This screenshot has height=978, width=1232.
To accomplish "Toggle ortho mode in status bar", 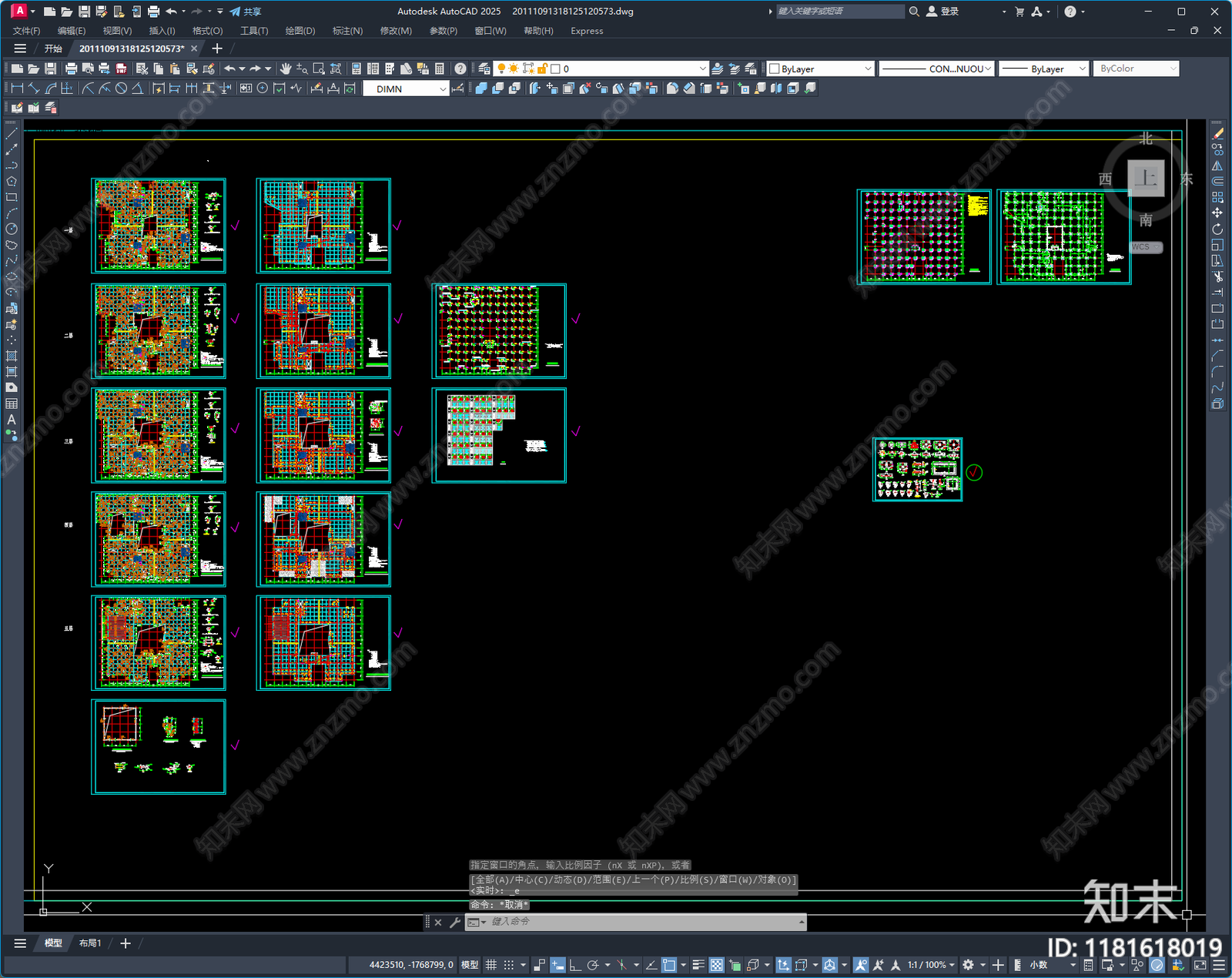I will point(575,965).
